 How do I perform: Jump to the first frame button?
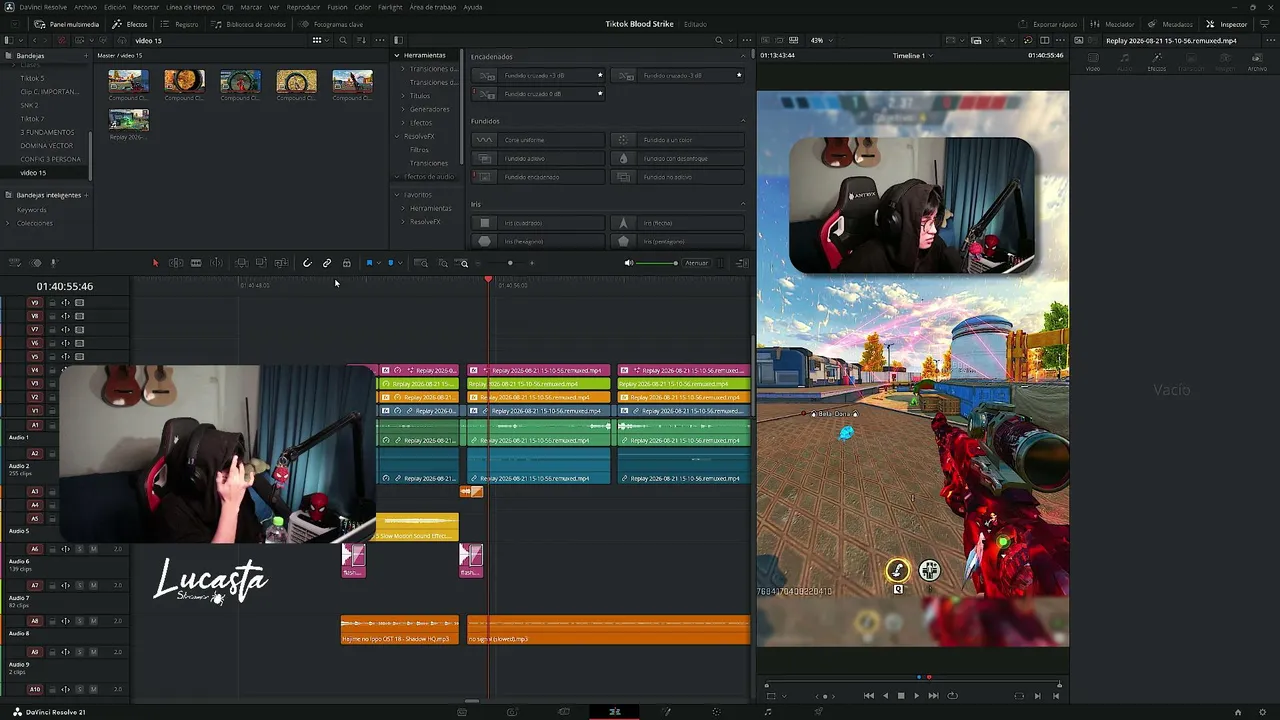(x=868, y=696)
